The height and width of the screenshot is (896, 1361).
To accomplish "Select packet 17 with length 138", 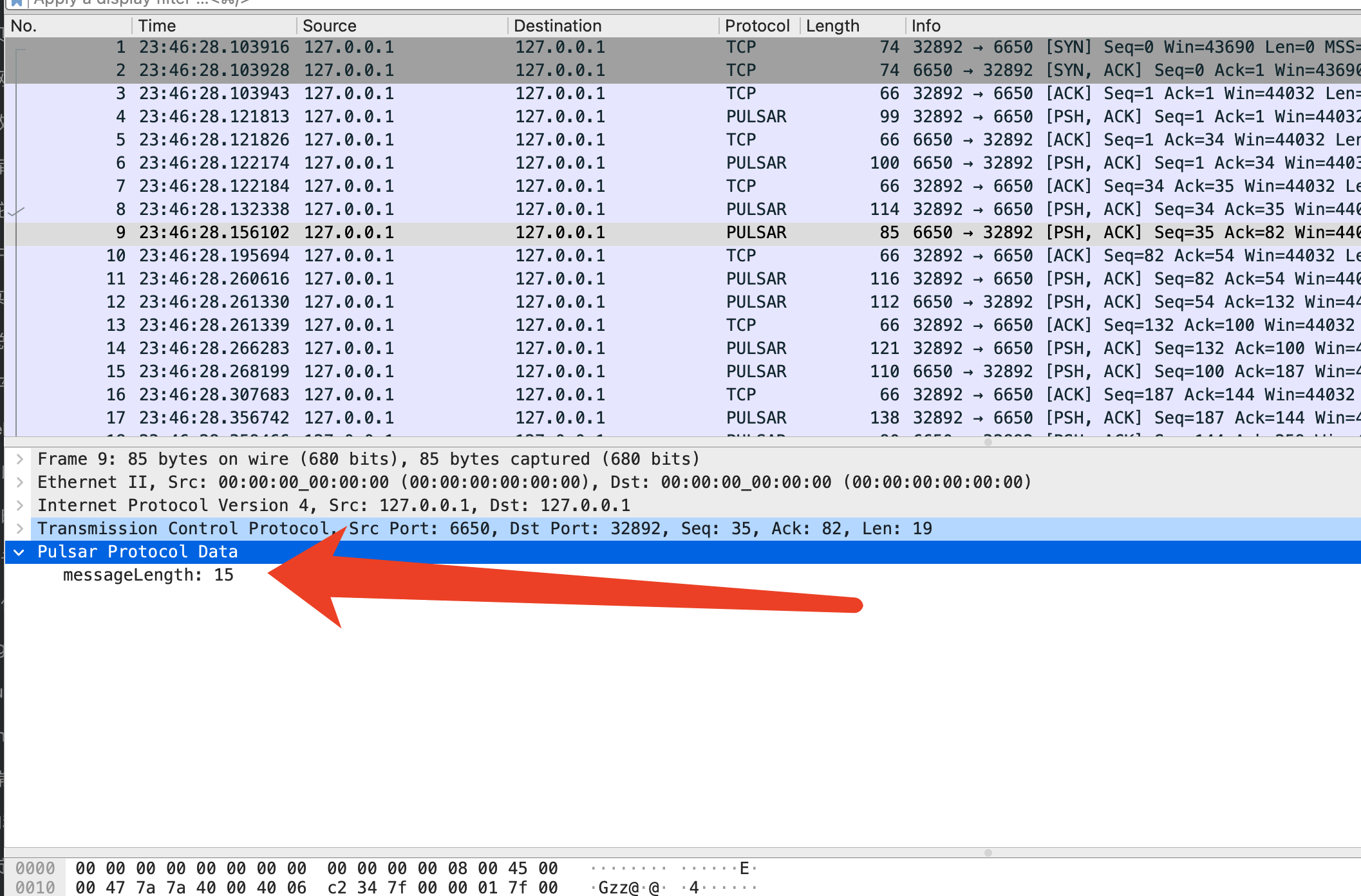I will coord(451,418).
